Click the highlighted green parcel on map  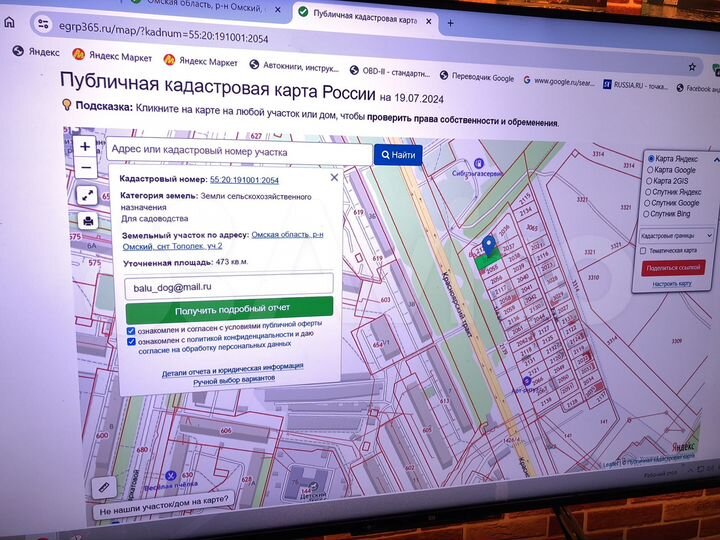pyautogui.click(x=486, y=261)
